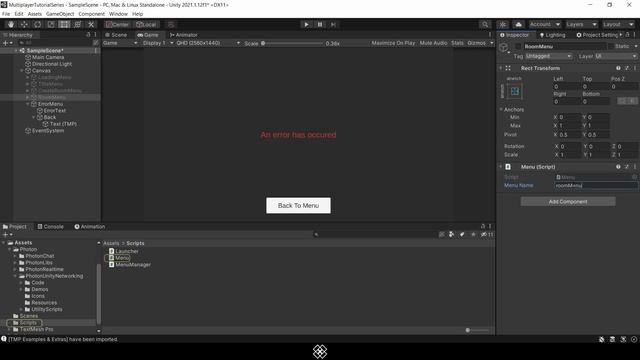This screenshot has width=640, height=360.
Task: Click the Menu Name input field
Action: (596, 185)
